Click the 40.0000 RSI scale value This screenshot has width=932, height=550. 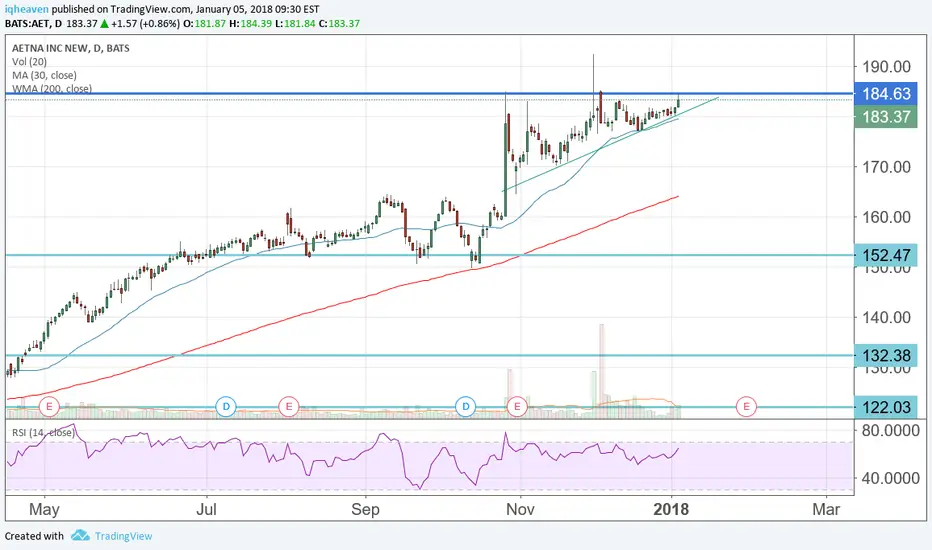point(890,478)
